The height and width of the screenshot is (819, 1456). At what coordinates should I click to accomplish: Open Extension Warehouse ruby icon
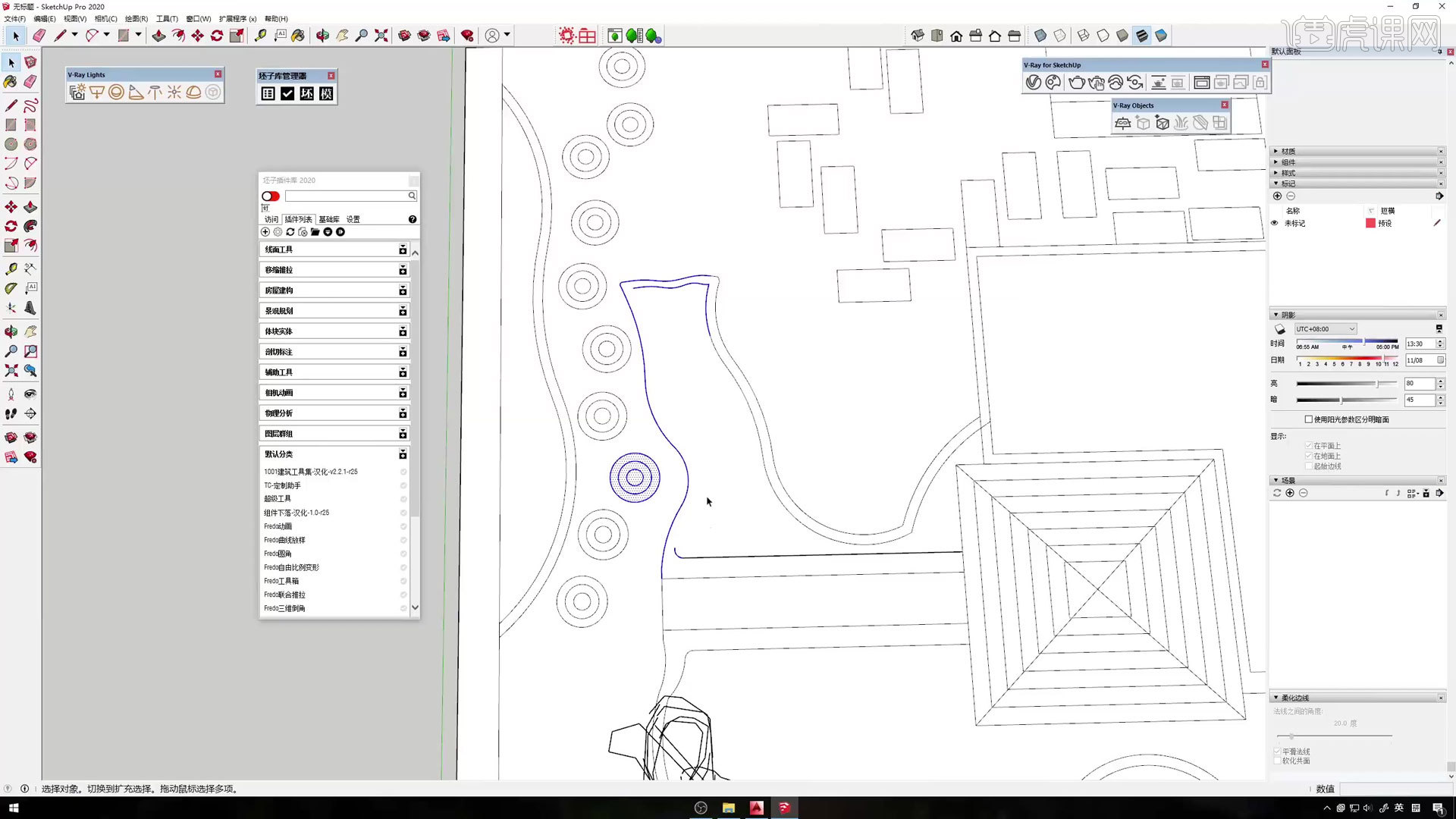pos(468,36)
